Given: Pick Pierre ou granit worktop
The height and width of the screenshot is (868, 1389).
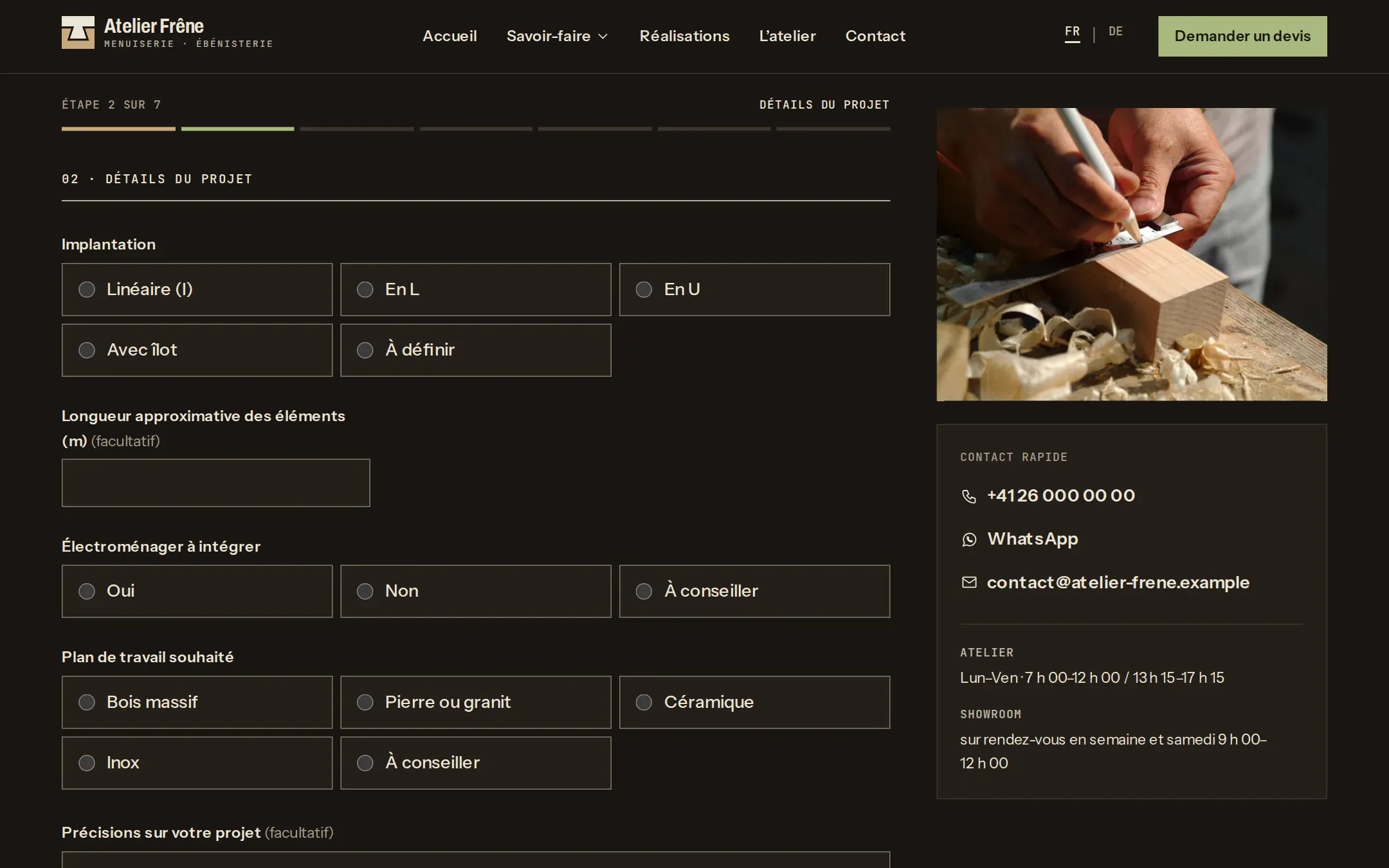Looking at the screenshot, I should (x=476, y=702).
